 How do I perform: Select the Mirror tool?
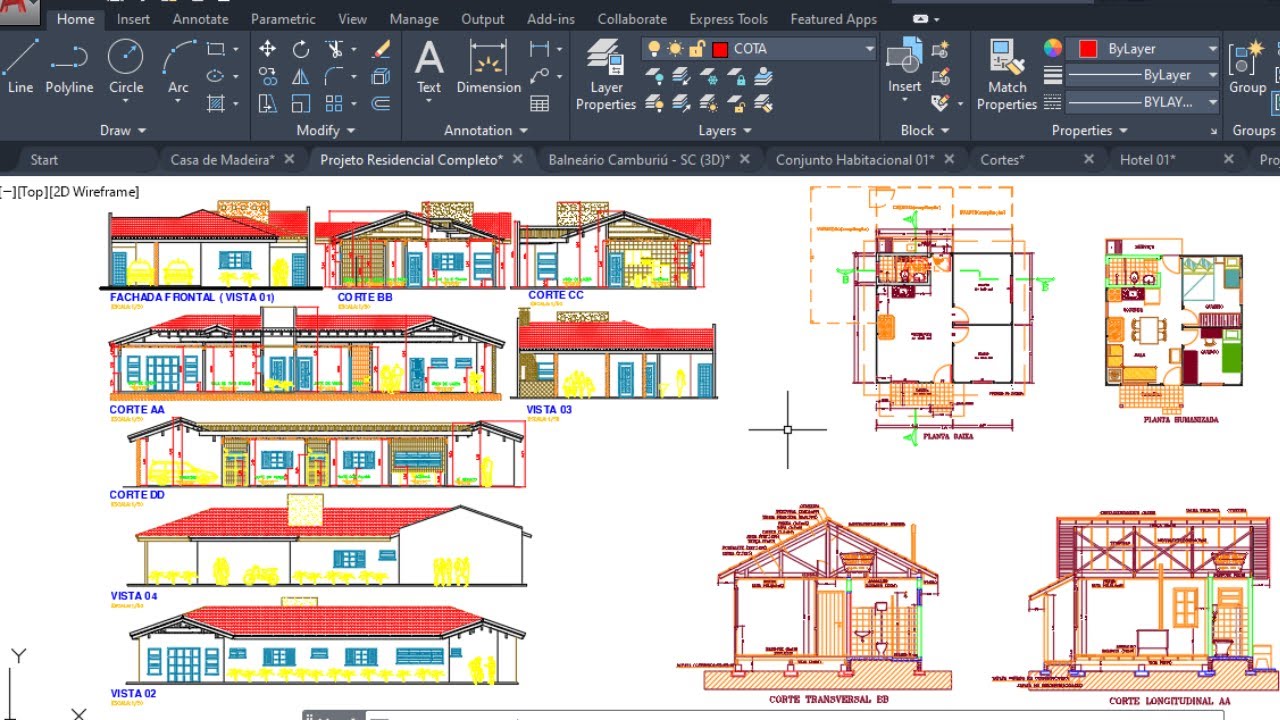pos(301,76)
